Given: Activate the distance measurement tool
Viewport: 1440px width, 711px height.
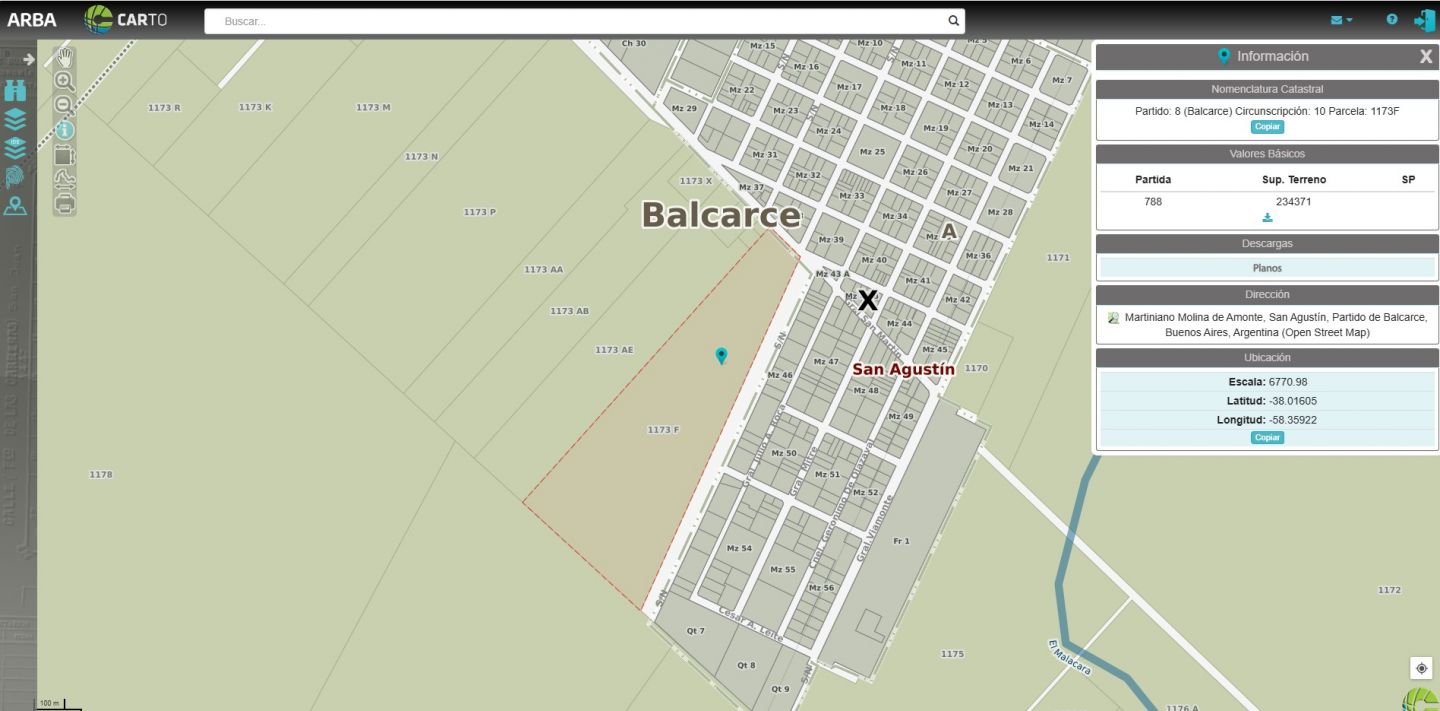Looking at the screenshot, I should pyautogui.click(x=64, y=180).
